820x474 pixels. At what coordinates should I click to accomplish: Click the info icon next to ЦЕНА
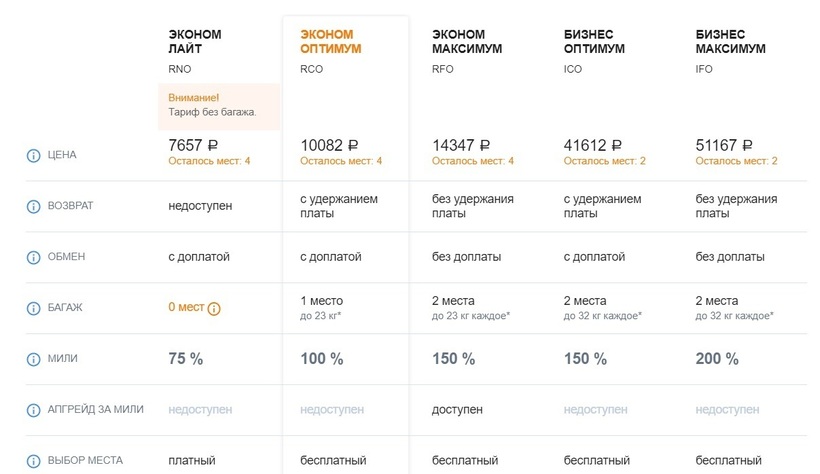click(x=32, y=155)
